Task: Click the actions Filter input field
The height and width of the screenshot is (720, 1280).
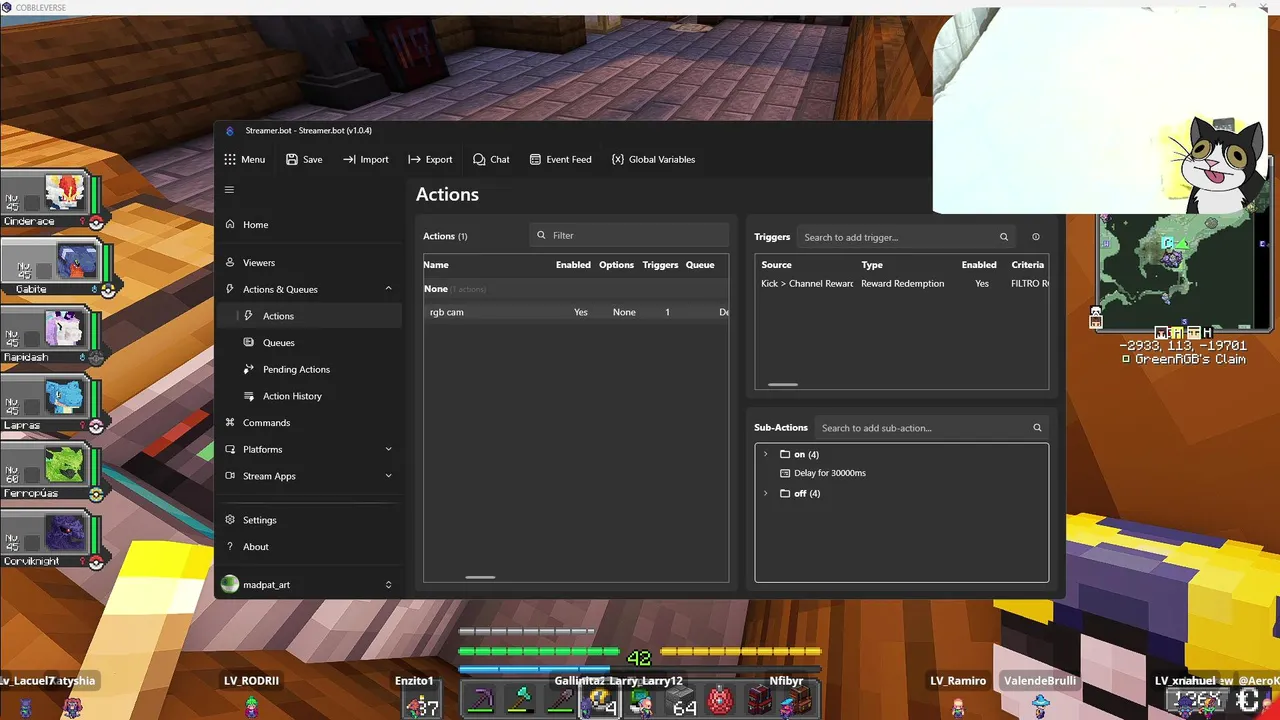Action: pos(629,235)
